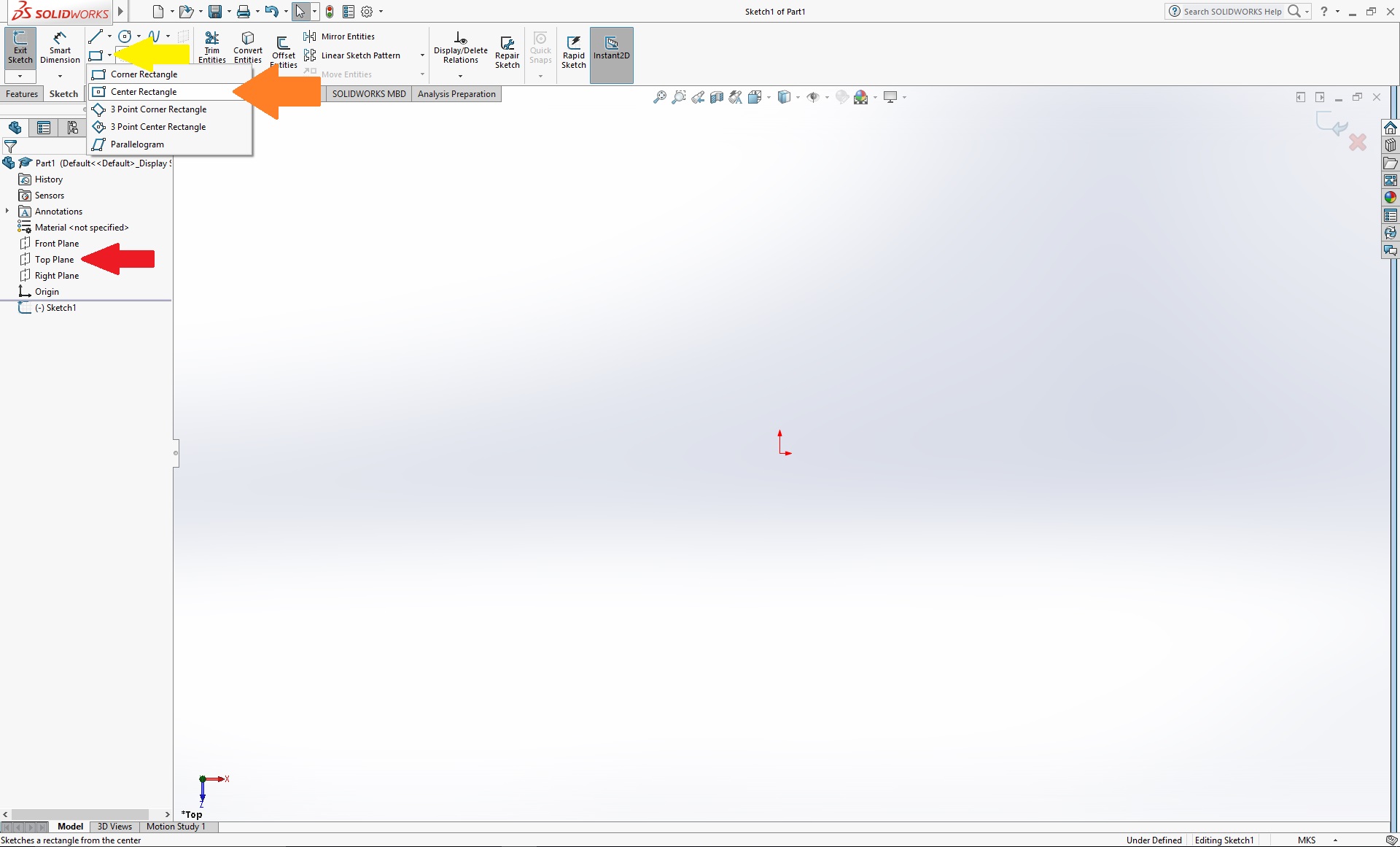Select Top Plane in the feature tree
Image resolution: width=1400 pixels, height=847 pixels.
coord(54,259)
